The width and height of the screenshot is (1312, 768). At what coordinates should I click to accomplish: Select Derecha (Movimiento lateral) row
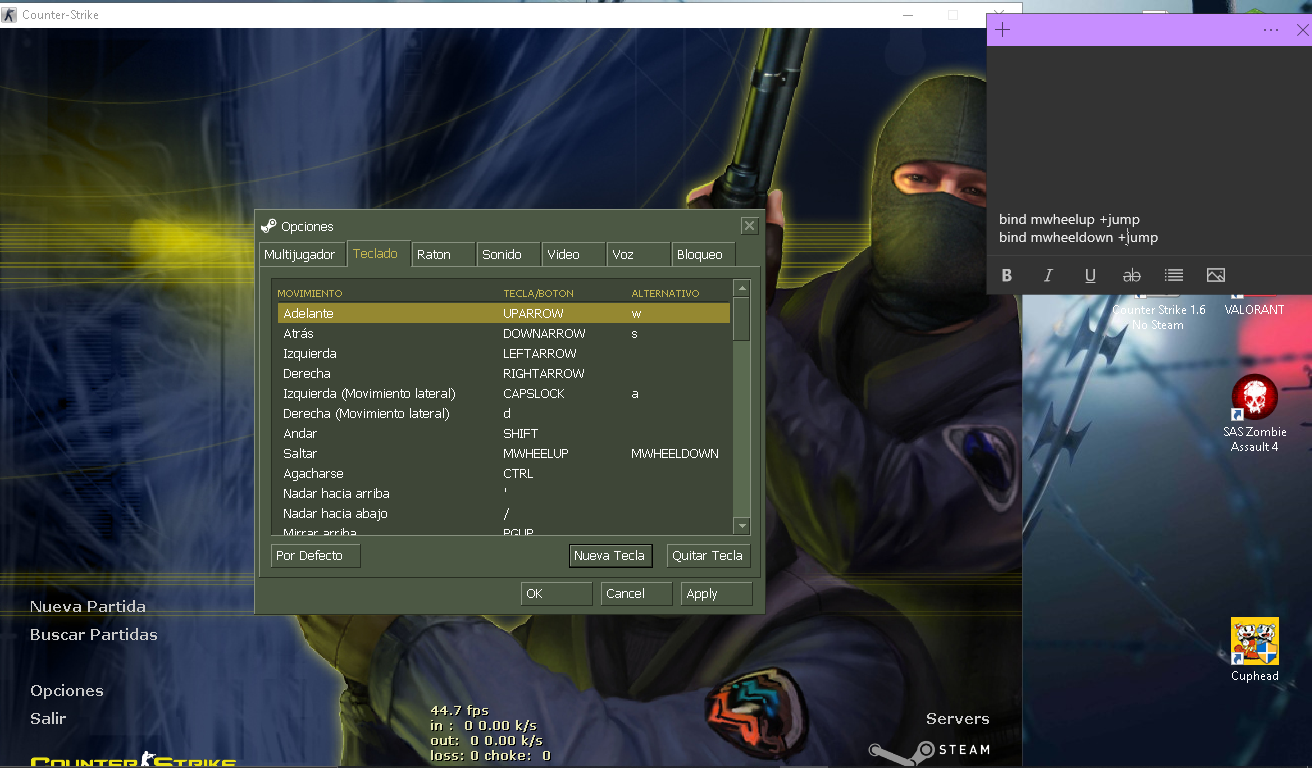click(x=504, y=413)
